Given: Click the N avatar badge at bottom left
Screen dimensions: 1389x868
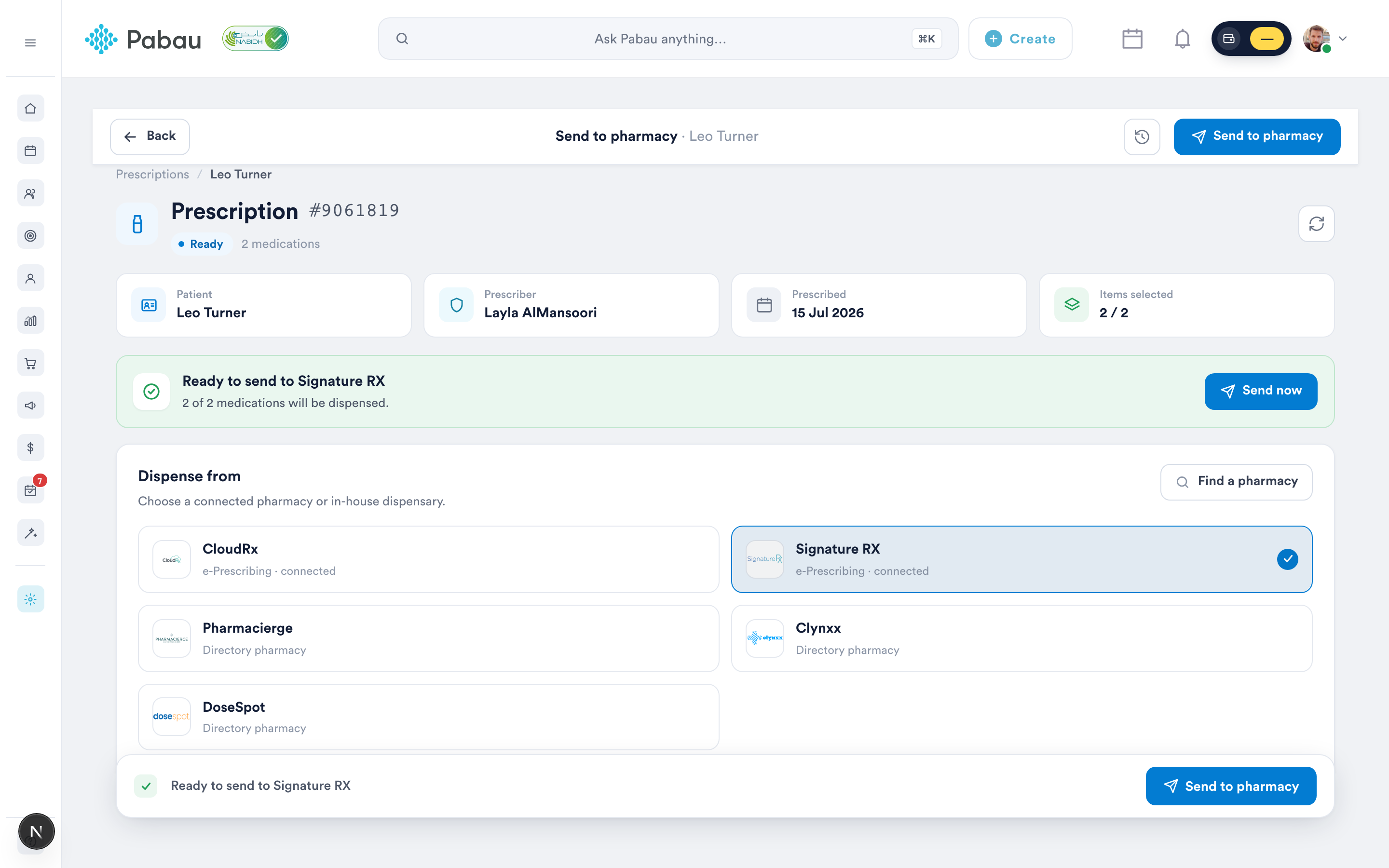Looking at the screenshot, I should pos(36,831).
